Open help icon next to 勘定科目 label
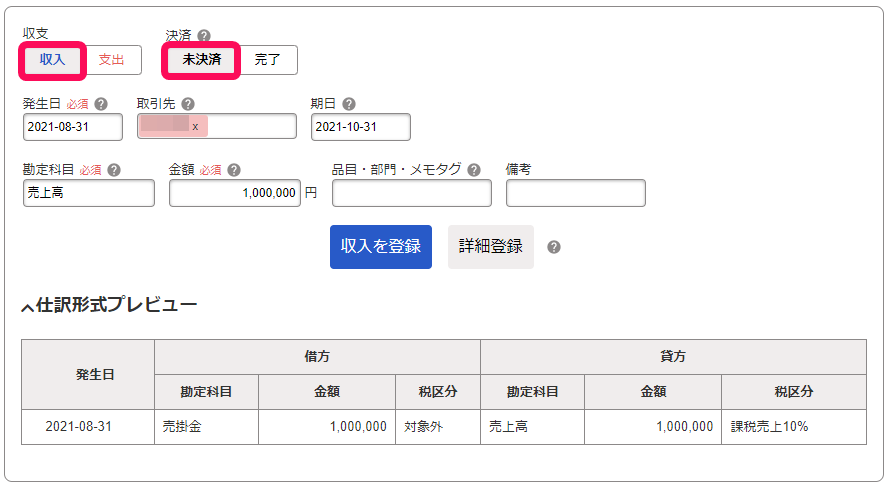The width and height of the screenshot is (886, 485). click(114, 170)
